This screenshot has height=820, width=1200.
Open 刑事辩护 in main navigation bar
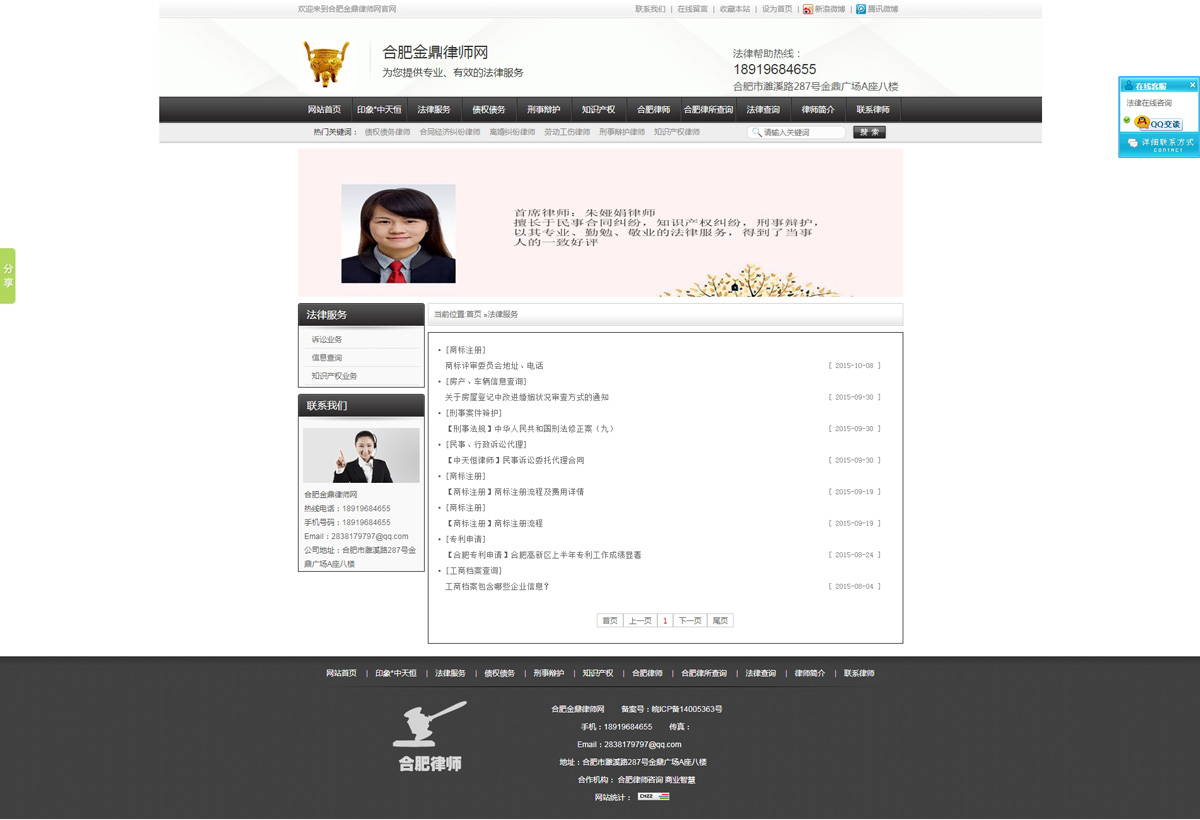pos(543,110)
